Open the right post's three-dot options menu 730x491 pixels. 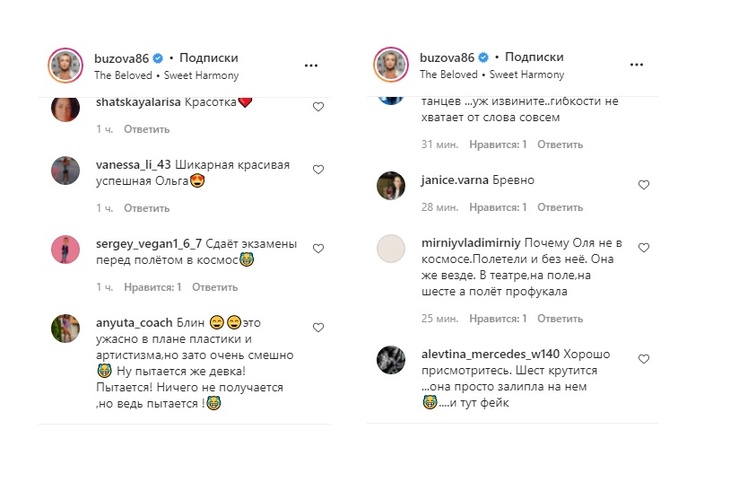(637, 66)
